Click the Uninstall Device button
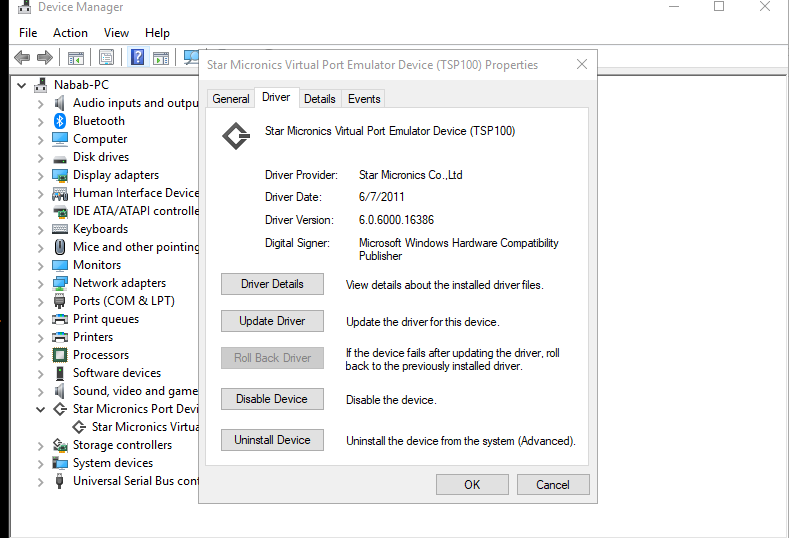This screenshot has width=789, height=538. (x=272, y=440)
